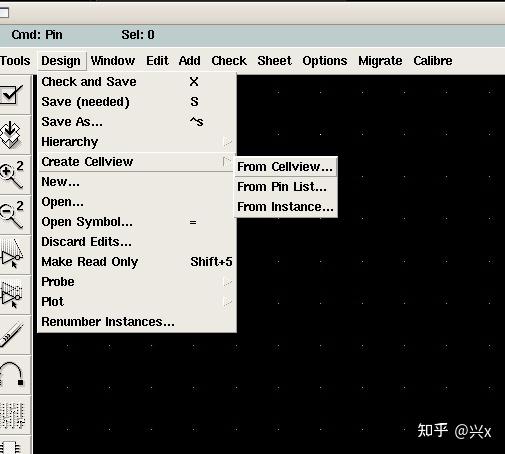Open the Add menu
The height and width of the screenshot is (454, 505).
189,61
